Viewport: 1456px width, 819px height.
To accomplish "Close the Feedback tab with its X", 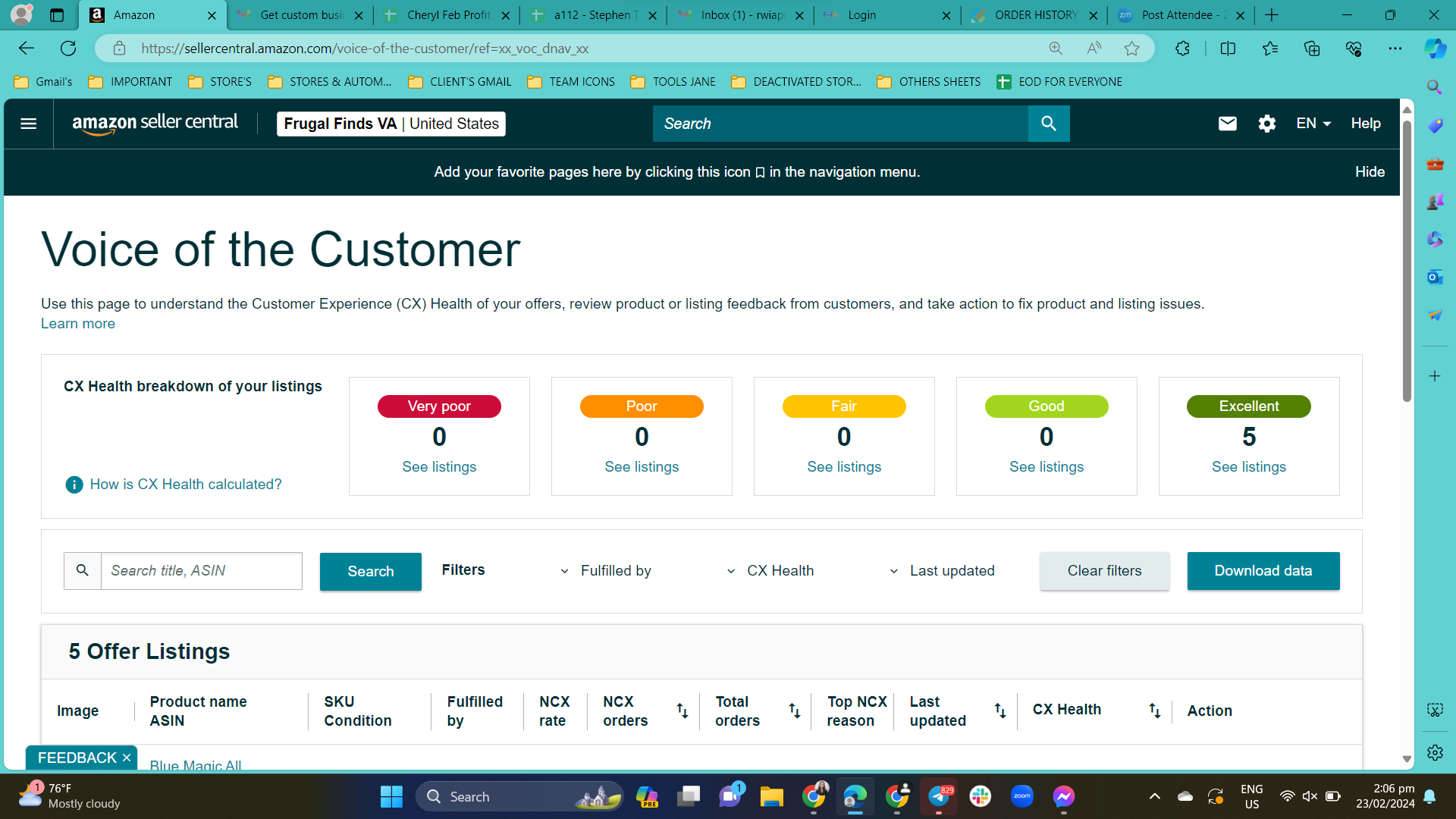I will point(127,758).
